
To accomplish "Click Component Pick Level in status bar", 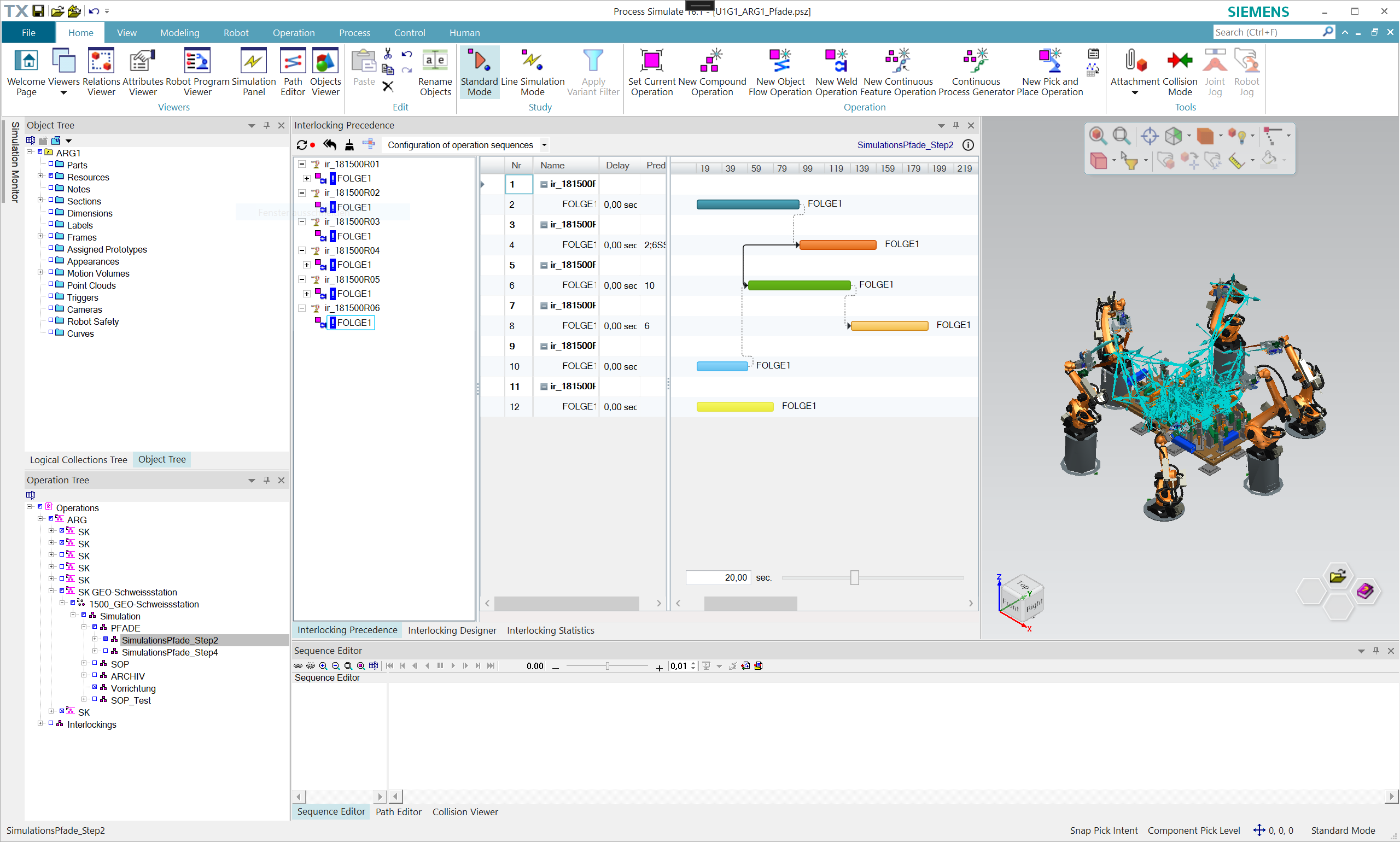I will click(1193, 831).
